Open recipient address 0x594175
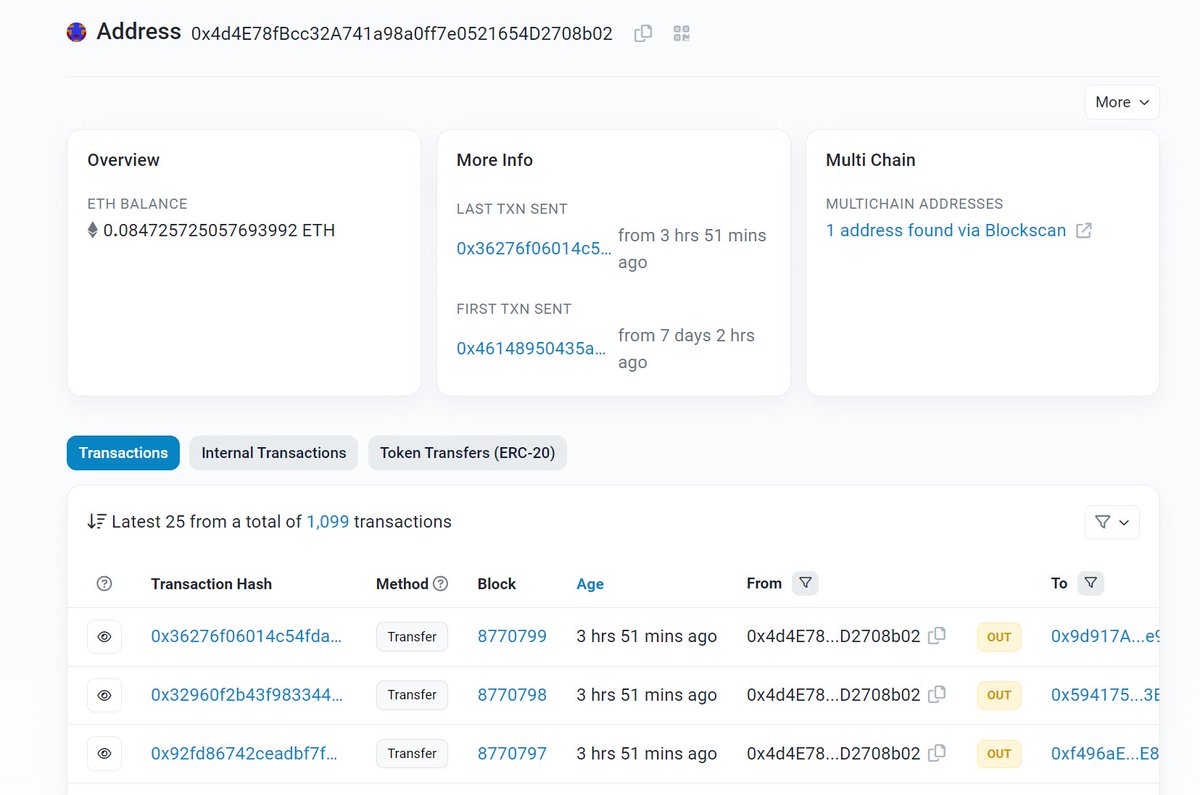This screenshot has height=795, width=1200. (1105, 695)
